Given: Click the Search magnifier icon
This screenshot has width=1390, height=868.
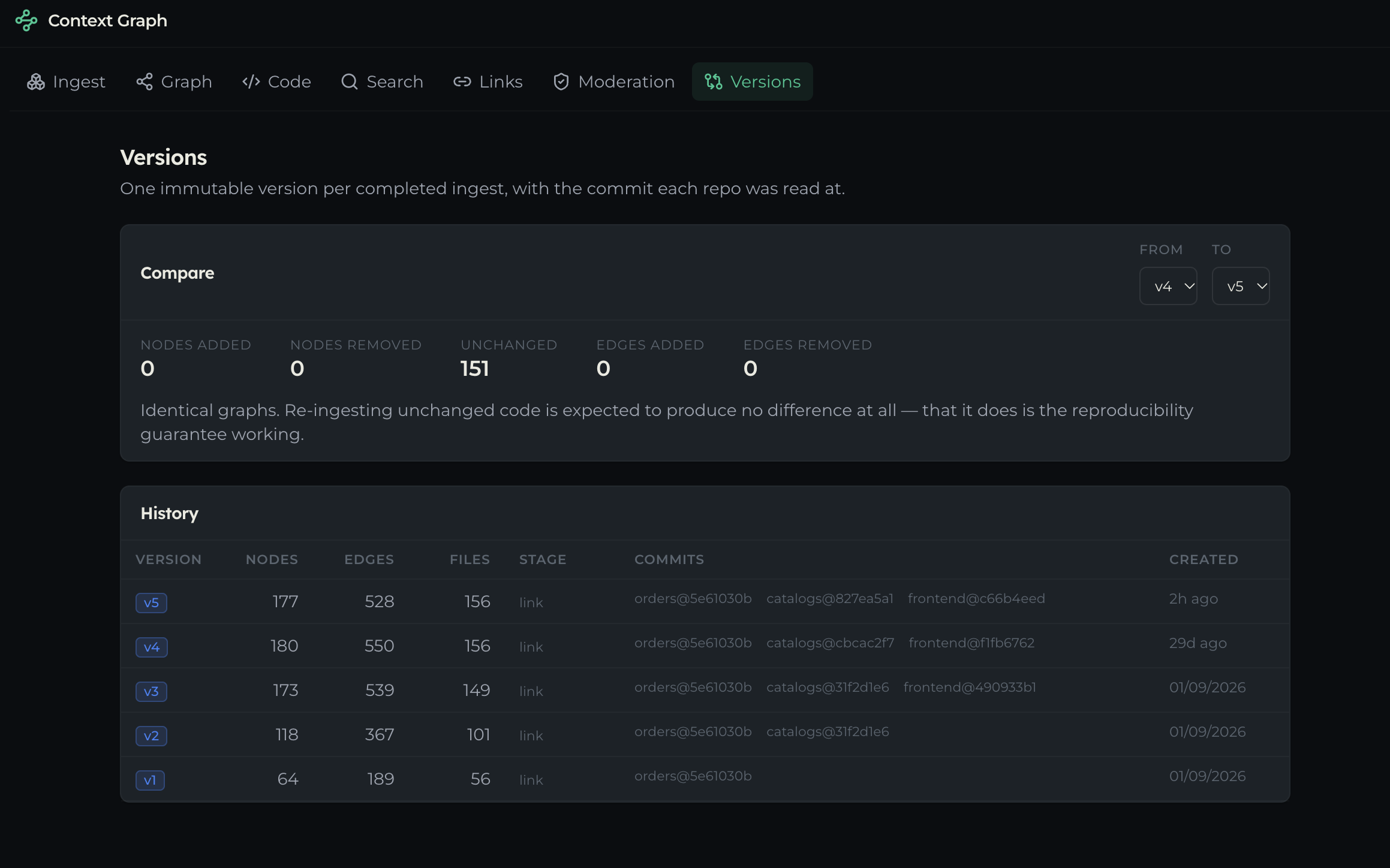Looking at the screenshot, I should (350, 82).
